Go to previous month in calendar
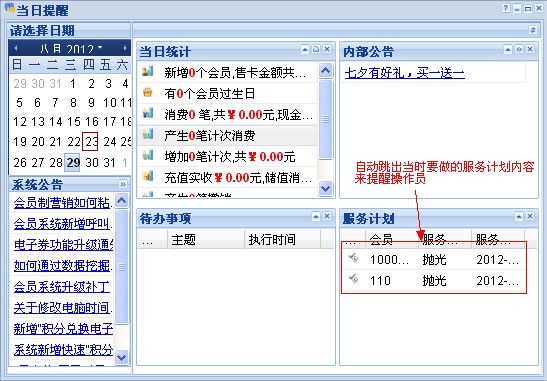The image size is (547, 381). [16, 48]
